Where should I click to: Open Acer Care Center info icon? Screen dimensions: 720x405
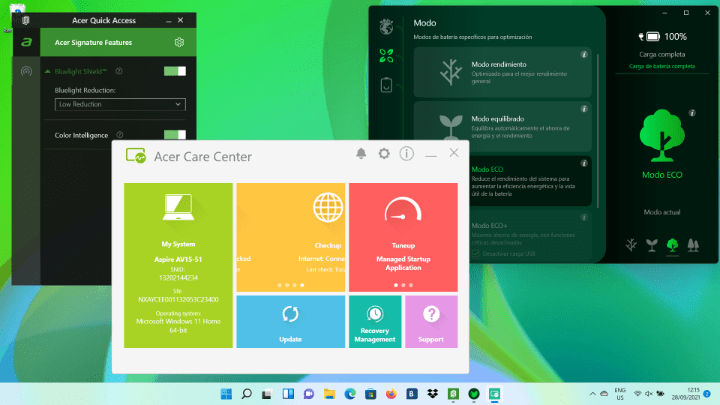(x=406, y=153)
